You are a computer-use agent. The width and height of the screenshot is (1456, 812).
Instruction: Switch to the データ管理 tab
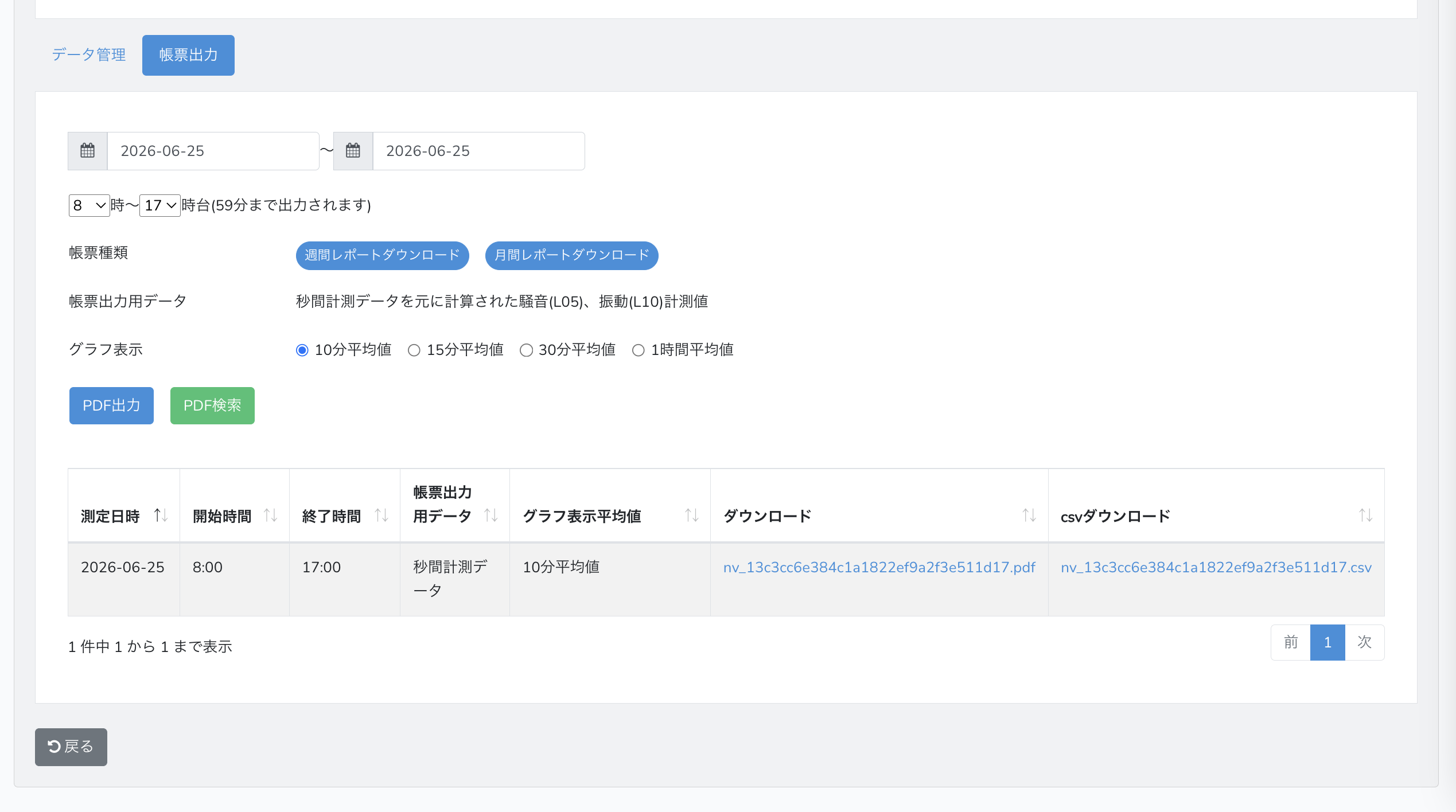(89, 55)
